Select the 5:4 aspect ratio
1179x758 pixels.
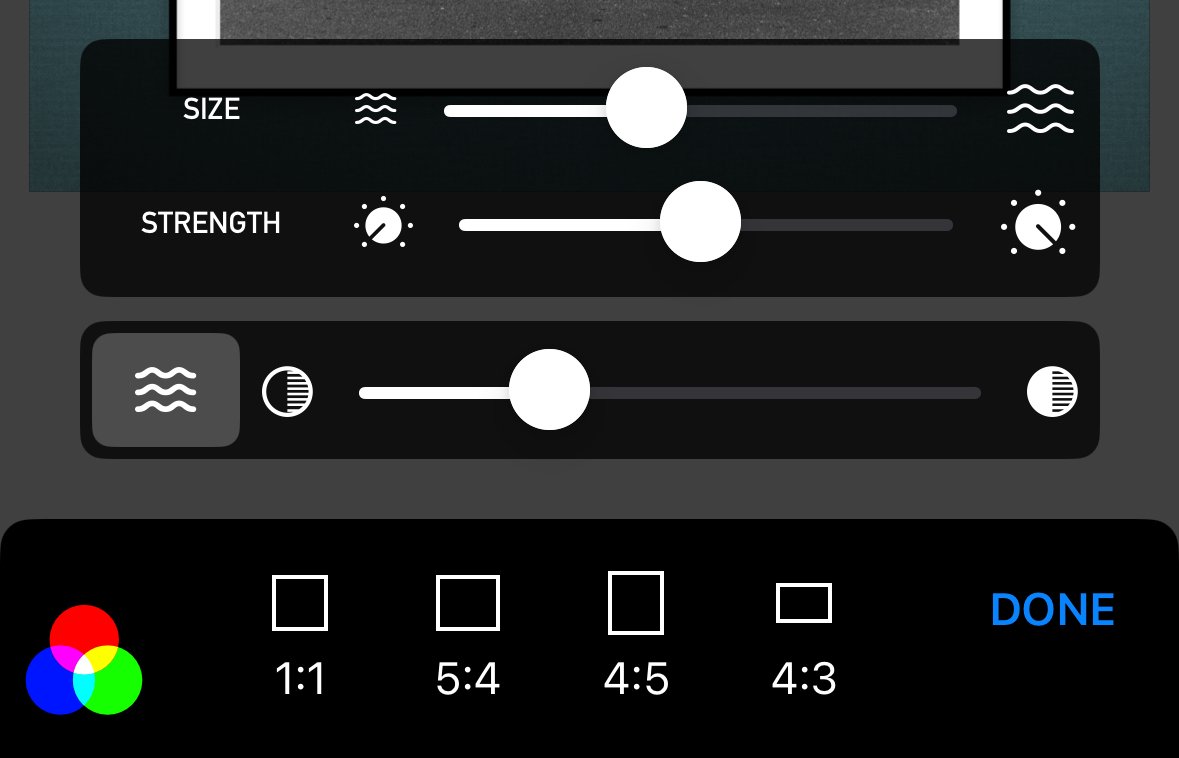468,635
